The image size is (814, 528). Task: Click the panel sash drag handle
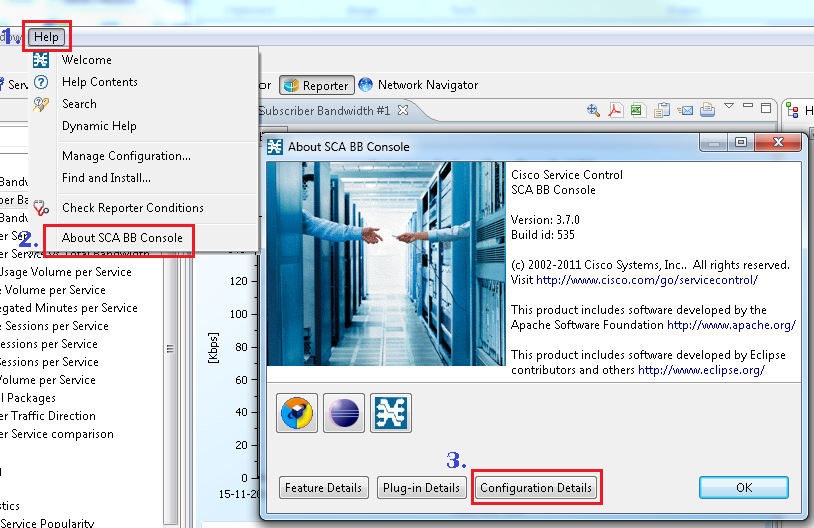coord(170,348)
